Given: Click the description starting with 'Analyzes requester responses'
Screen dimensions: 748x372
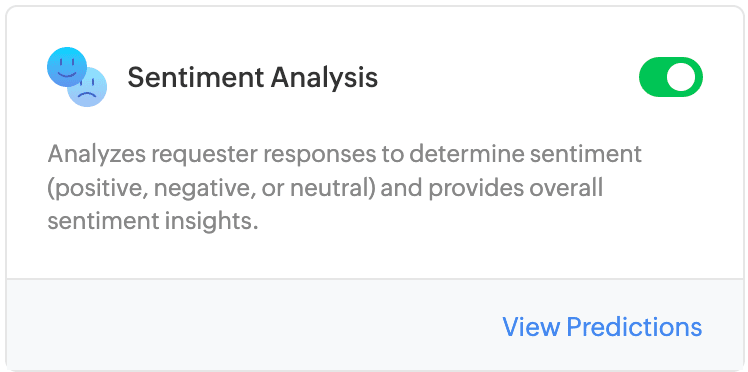Looking at the screenshot, I should click(344, 188).
